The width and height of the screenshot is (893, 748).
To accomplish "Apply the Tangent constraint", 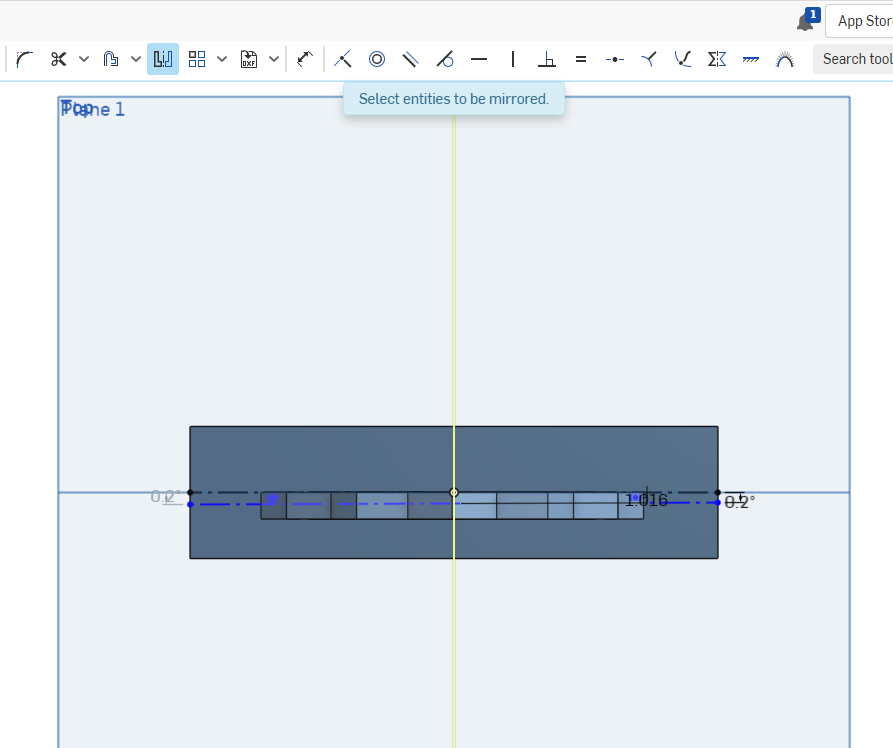I will click(445, 59).
